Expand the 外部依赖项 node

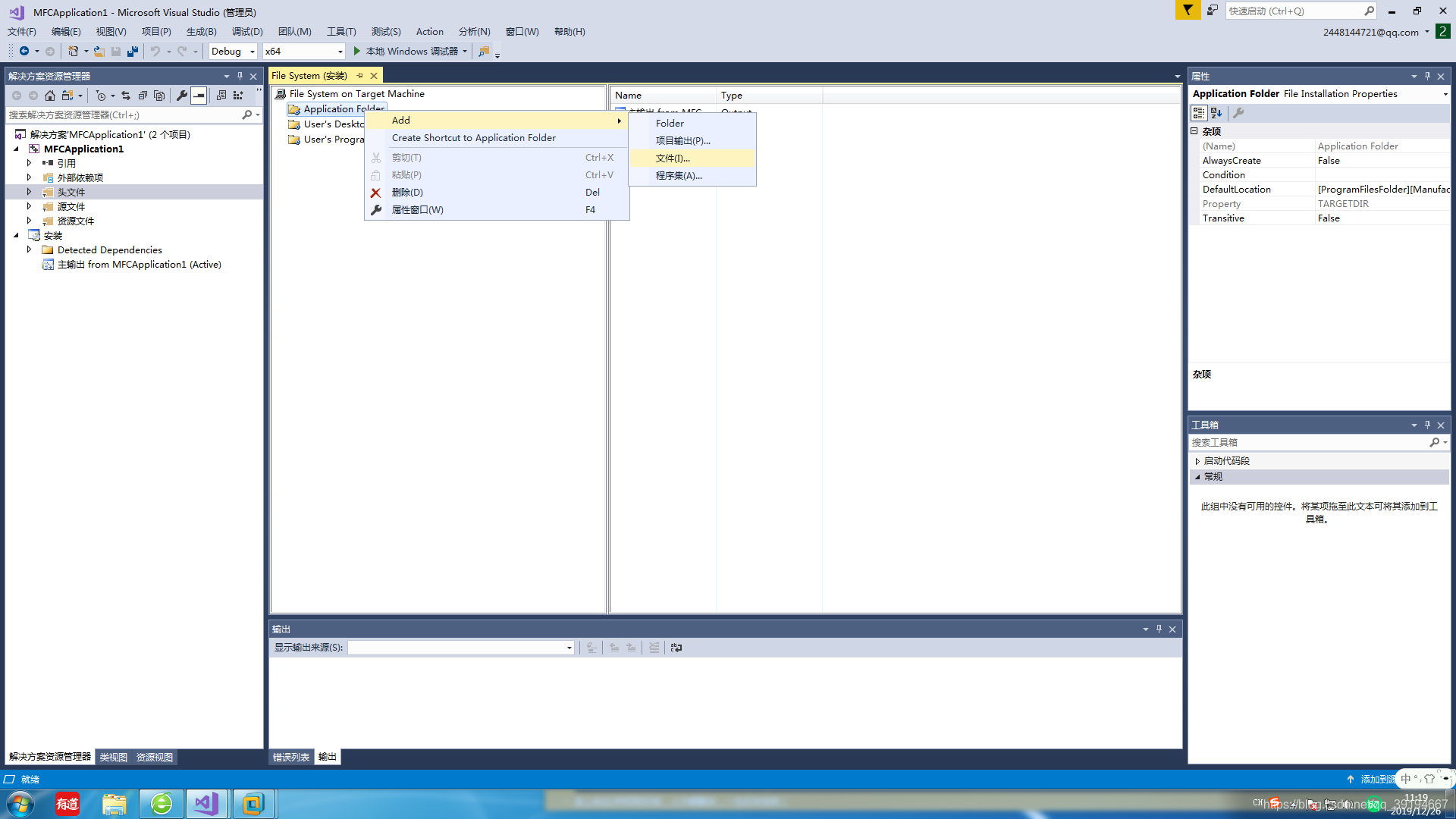(30, 177)
